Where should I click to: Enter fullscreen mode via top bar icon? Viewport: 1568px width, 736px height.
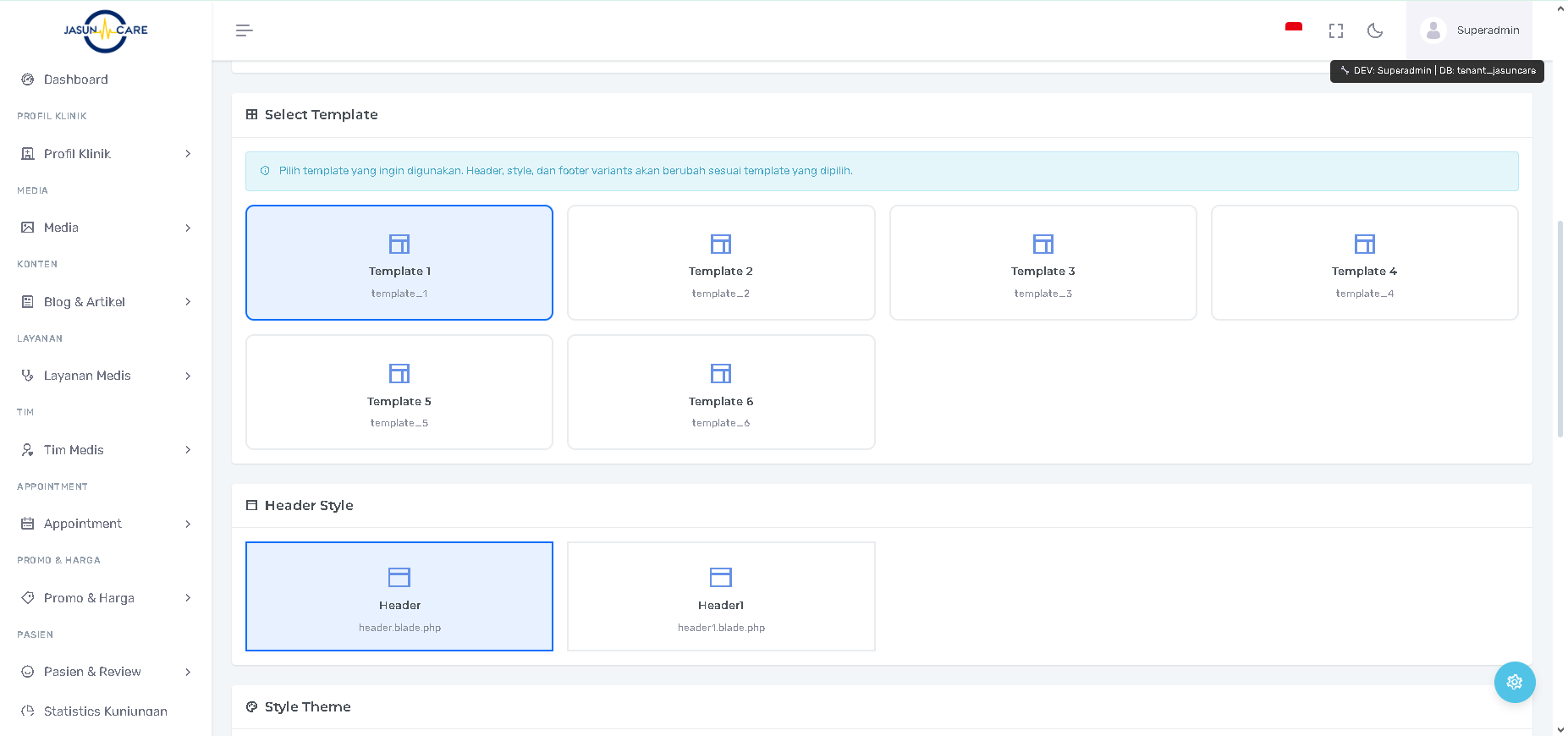(1336, 30)
